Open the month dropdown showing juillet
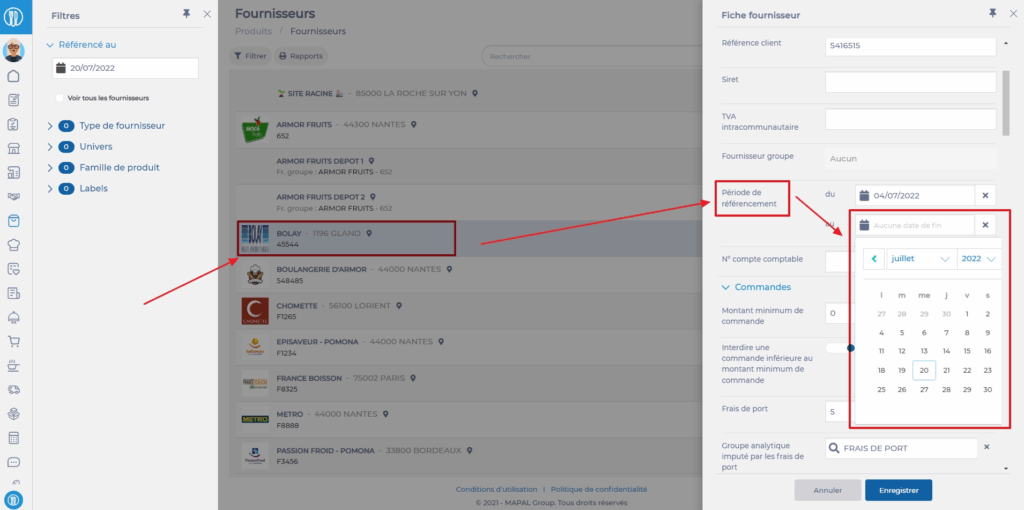This screenshot has height=510, width=1024. (x=920, y=259)
